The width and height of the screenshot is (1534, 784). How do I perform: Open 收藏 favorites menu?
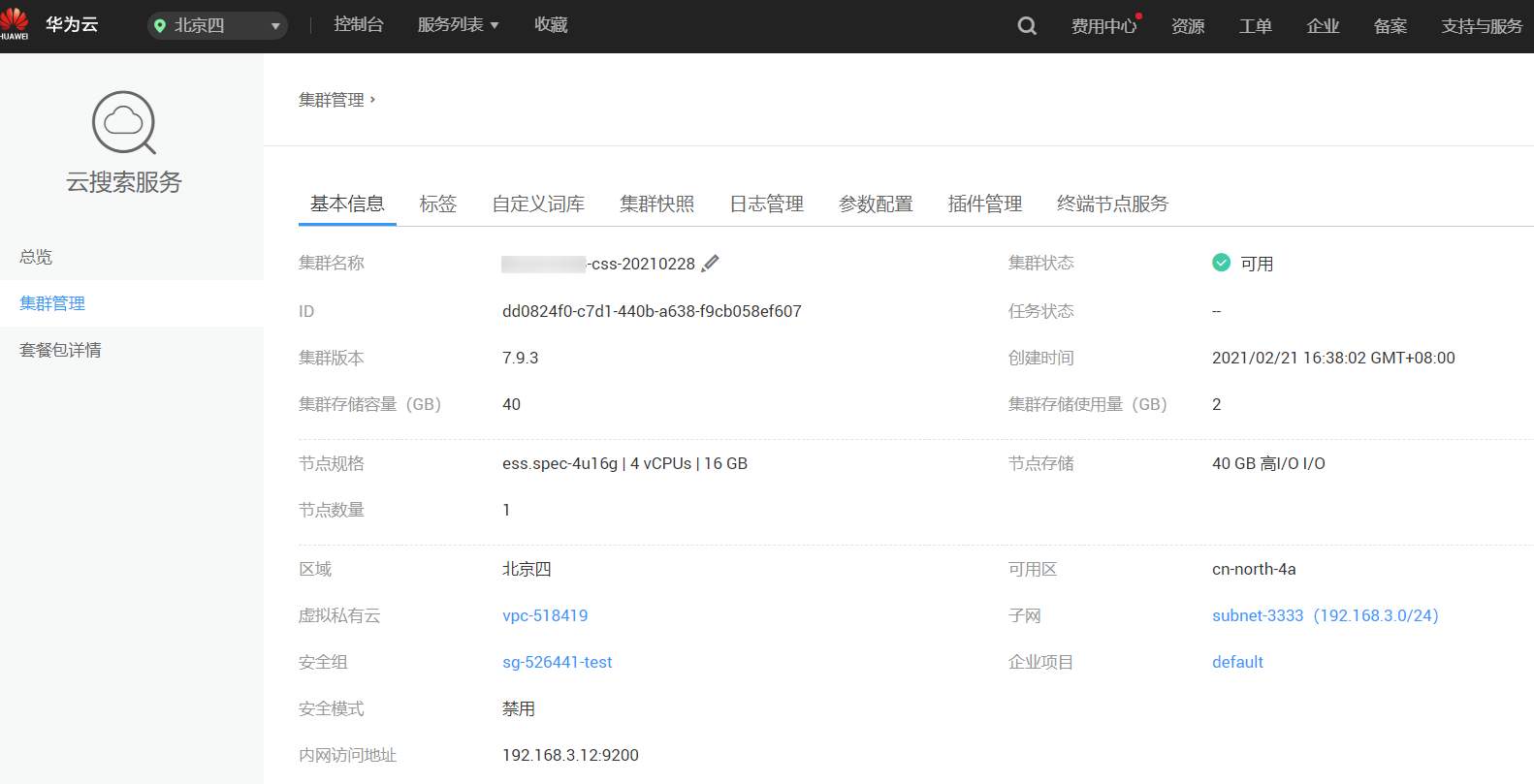pos(551,25)
